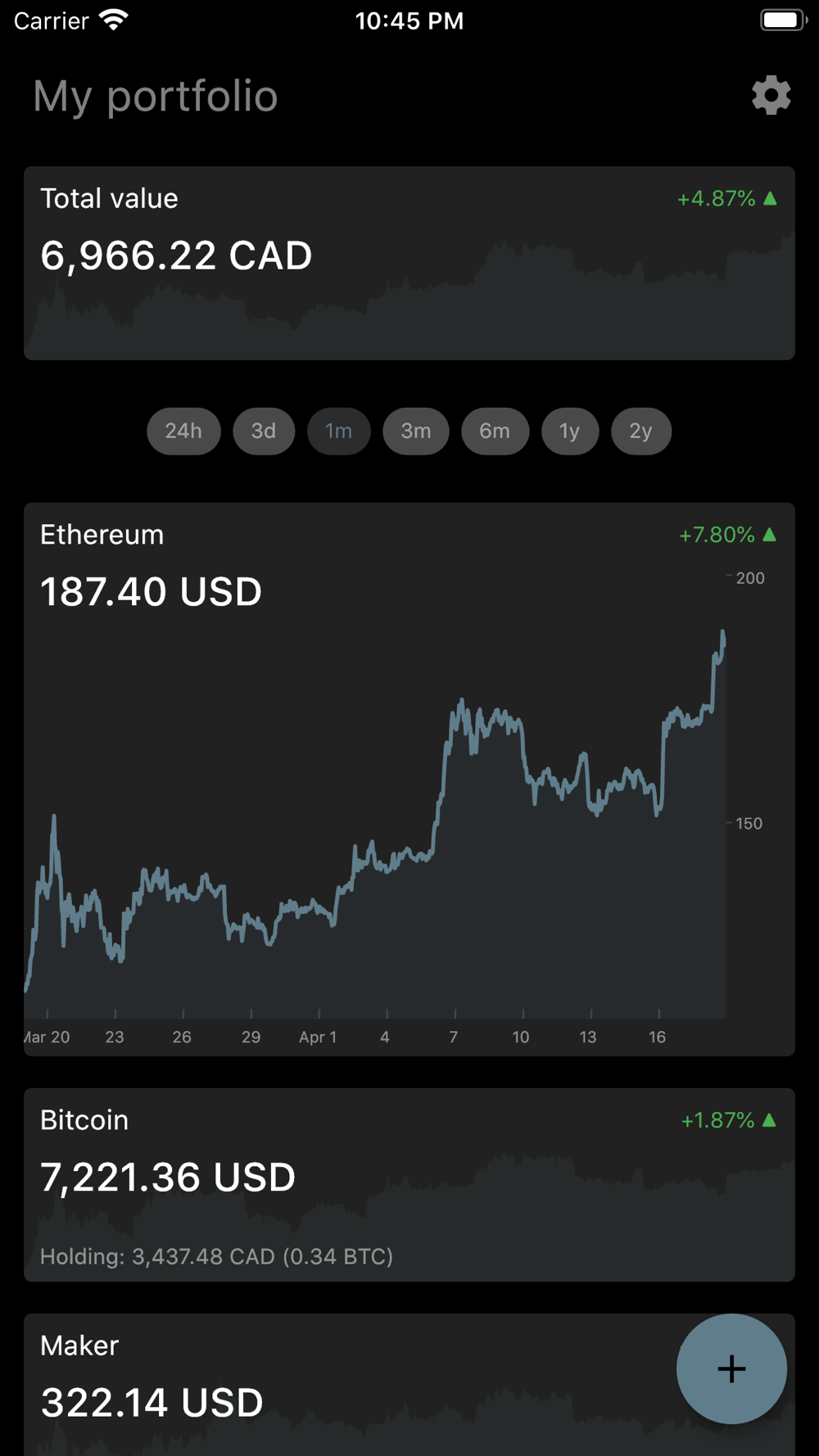The width and height of the screenshot is (819, 1456).
Task: Select the 1m time range
Action: coord(338,431)
